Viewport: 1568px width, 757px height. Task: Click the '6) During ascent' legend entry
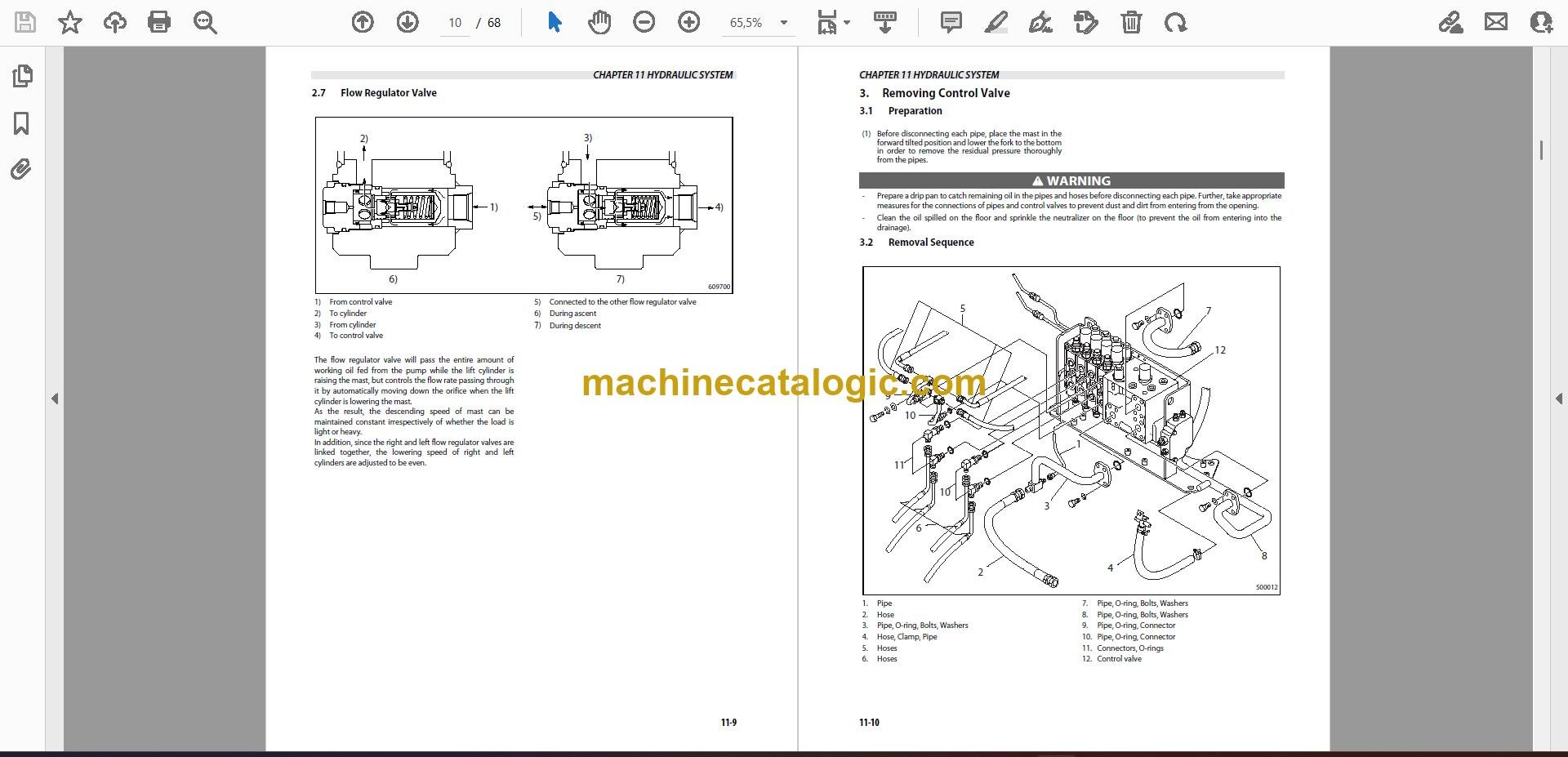(565, 314)
